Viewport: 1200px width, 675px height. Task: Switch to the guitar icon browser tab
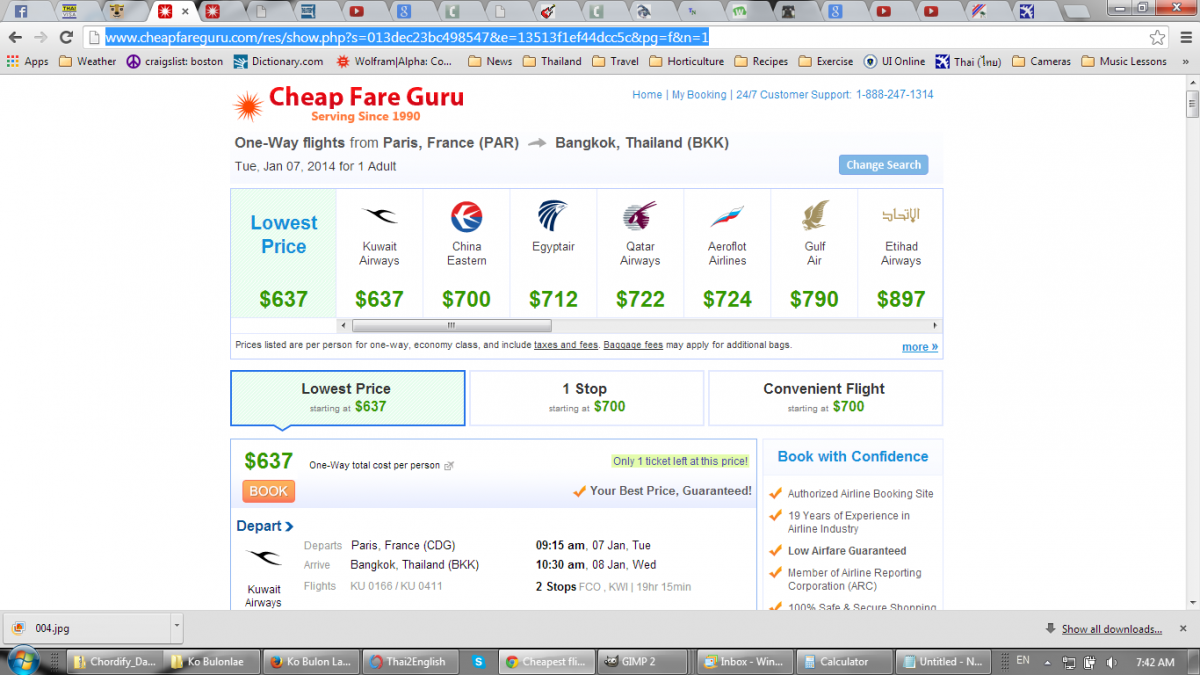click(x=547, y=11)
